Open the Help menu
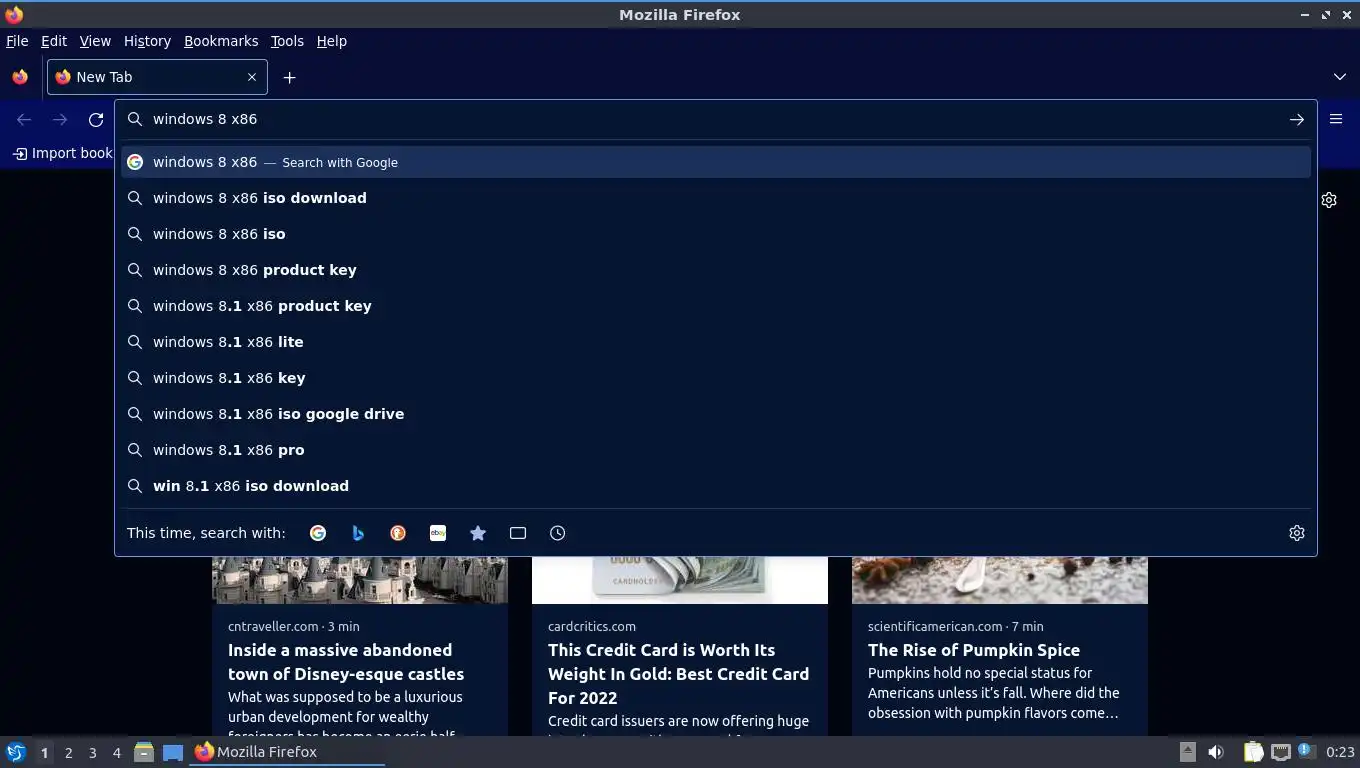 point(332,41)
